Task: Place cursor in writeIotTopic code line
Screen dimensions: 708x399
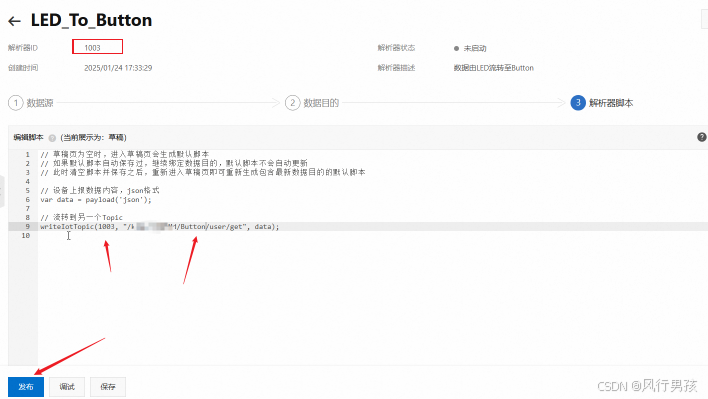Action: click(x=160, y=227)
